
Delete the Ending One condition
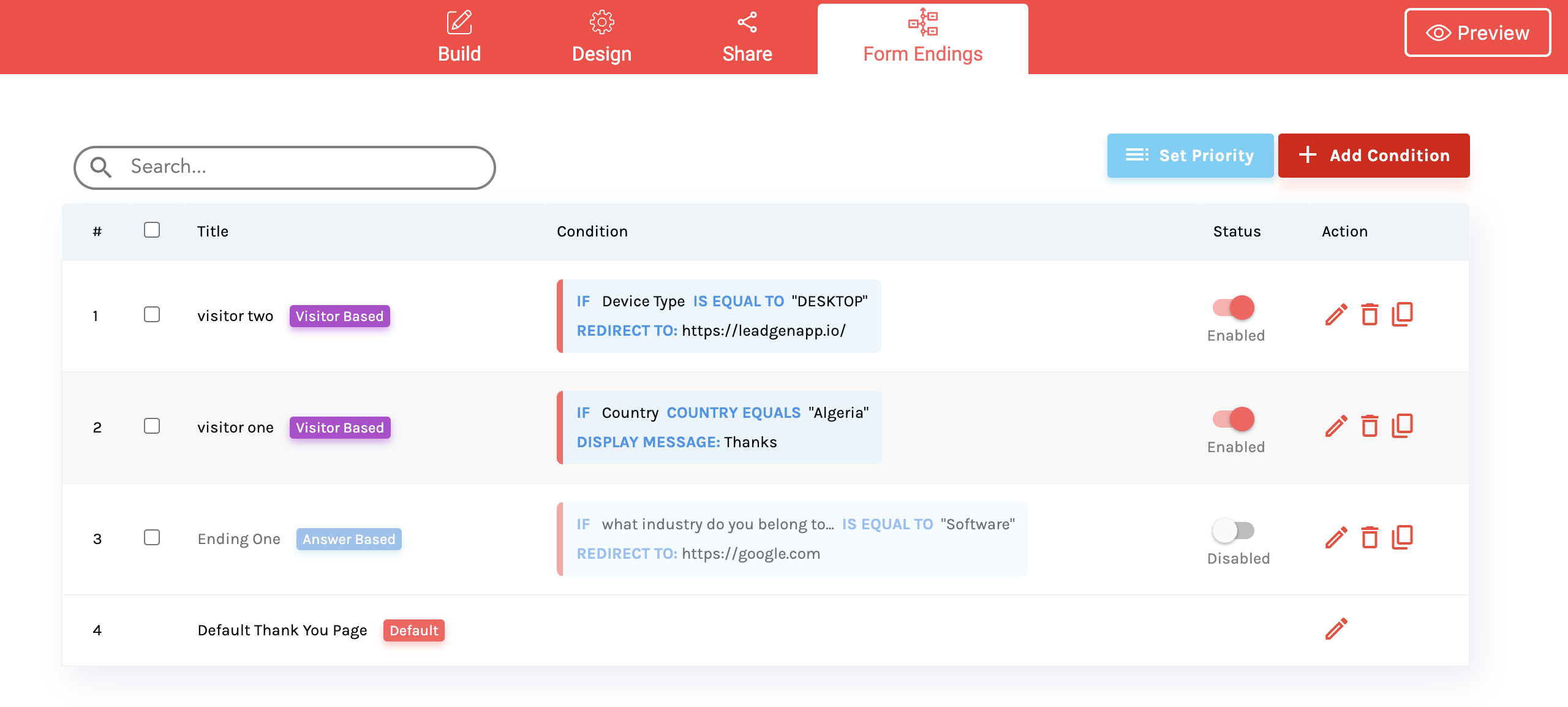pyautogui.click(x=1370, y=538)
